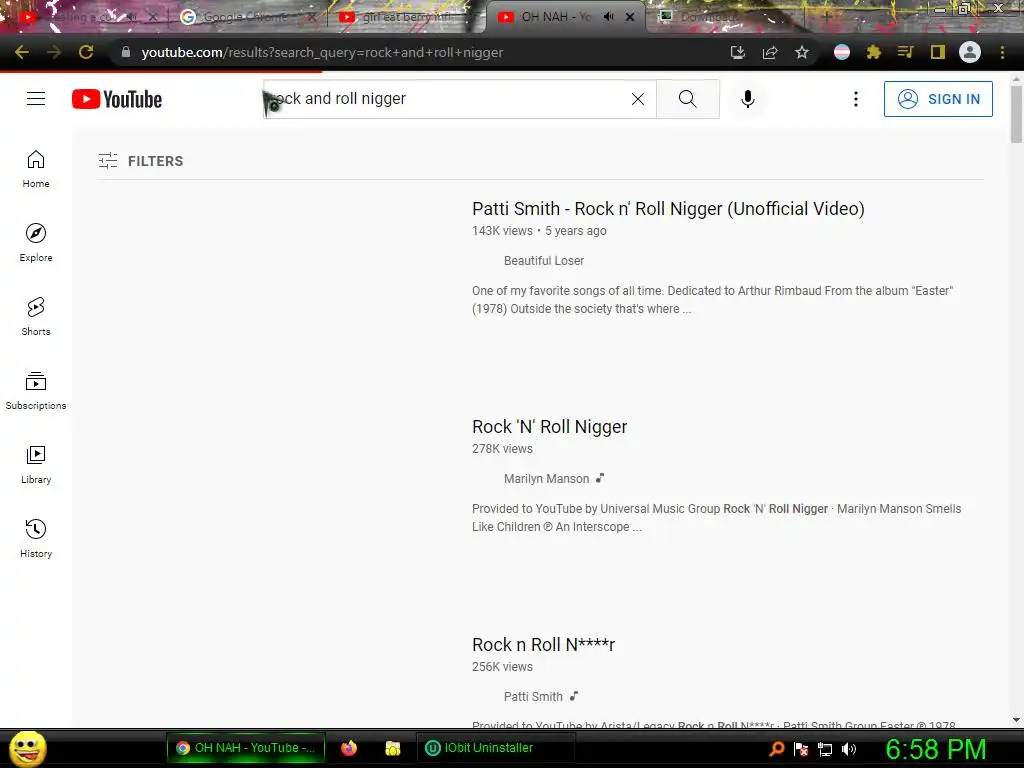Click the 'Provided to YouTube by Universal' description
1024x768 pixels.
[716, 518]
